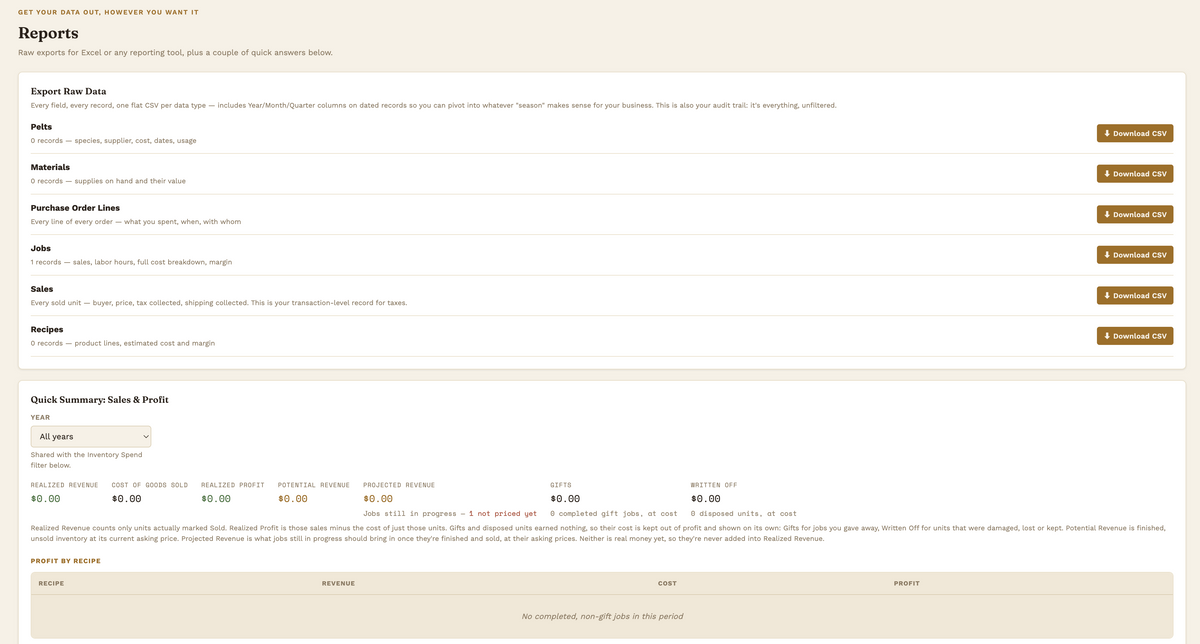Click the Profit column header in profit table
Viewport: 1200px width, 644px height.
tap(906, 583)
